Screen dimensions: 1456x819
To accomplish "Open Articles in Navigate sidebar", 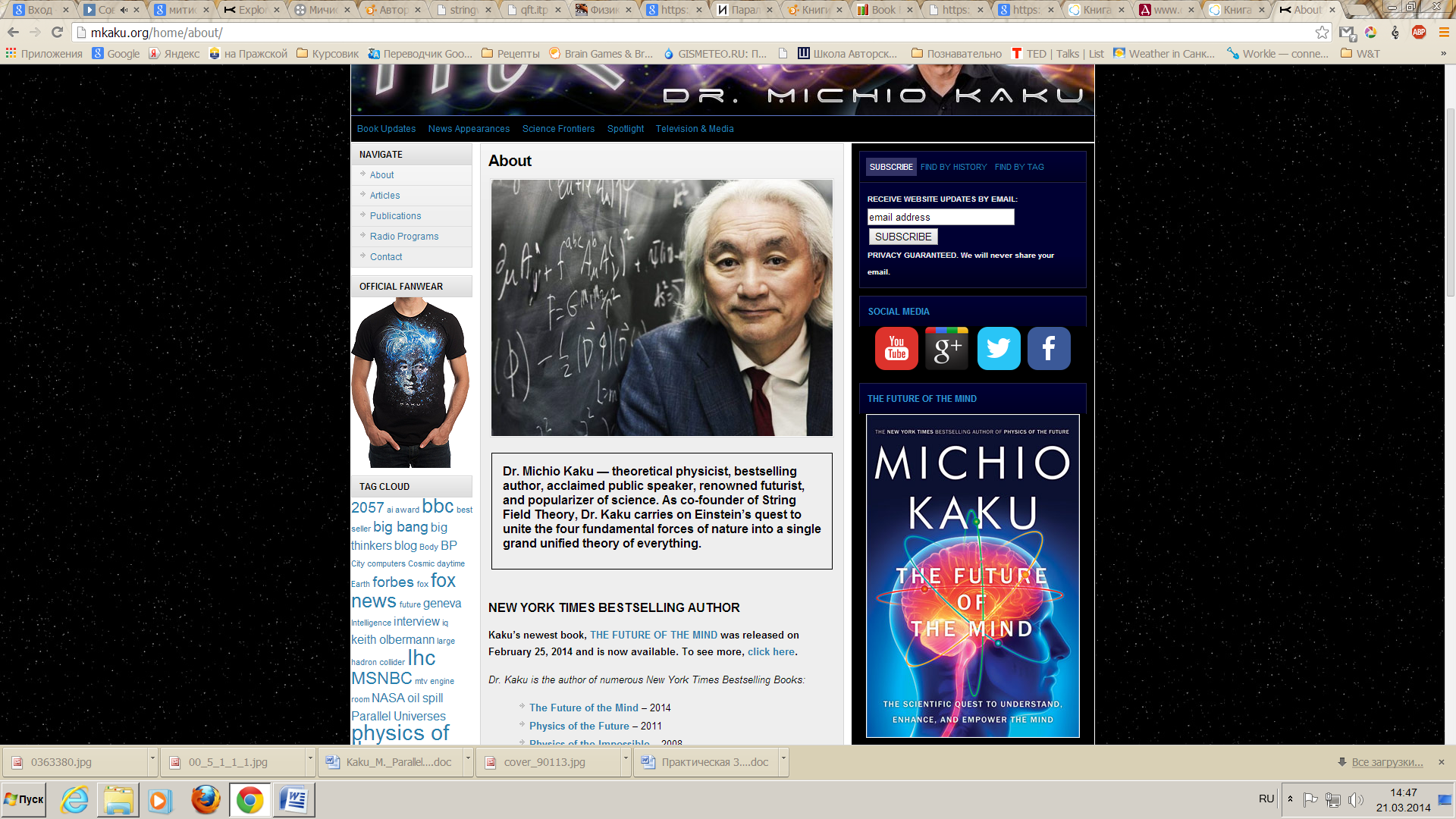I will (384, 196).
